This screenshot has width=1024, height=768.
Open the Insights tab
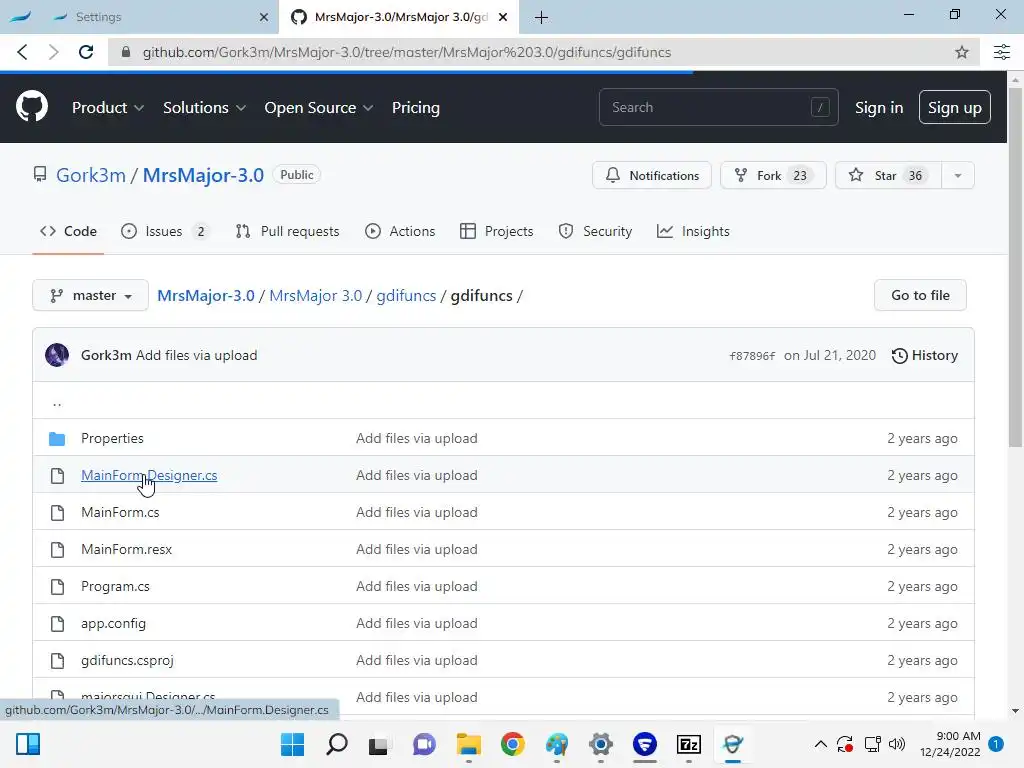point(693,231)
